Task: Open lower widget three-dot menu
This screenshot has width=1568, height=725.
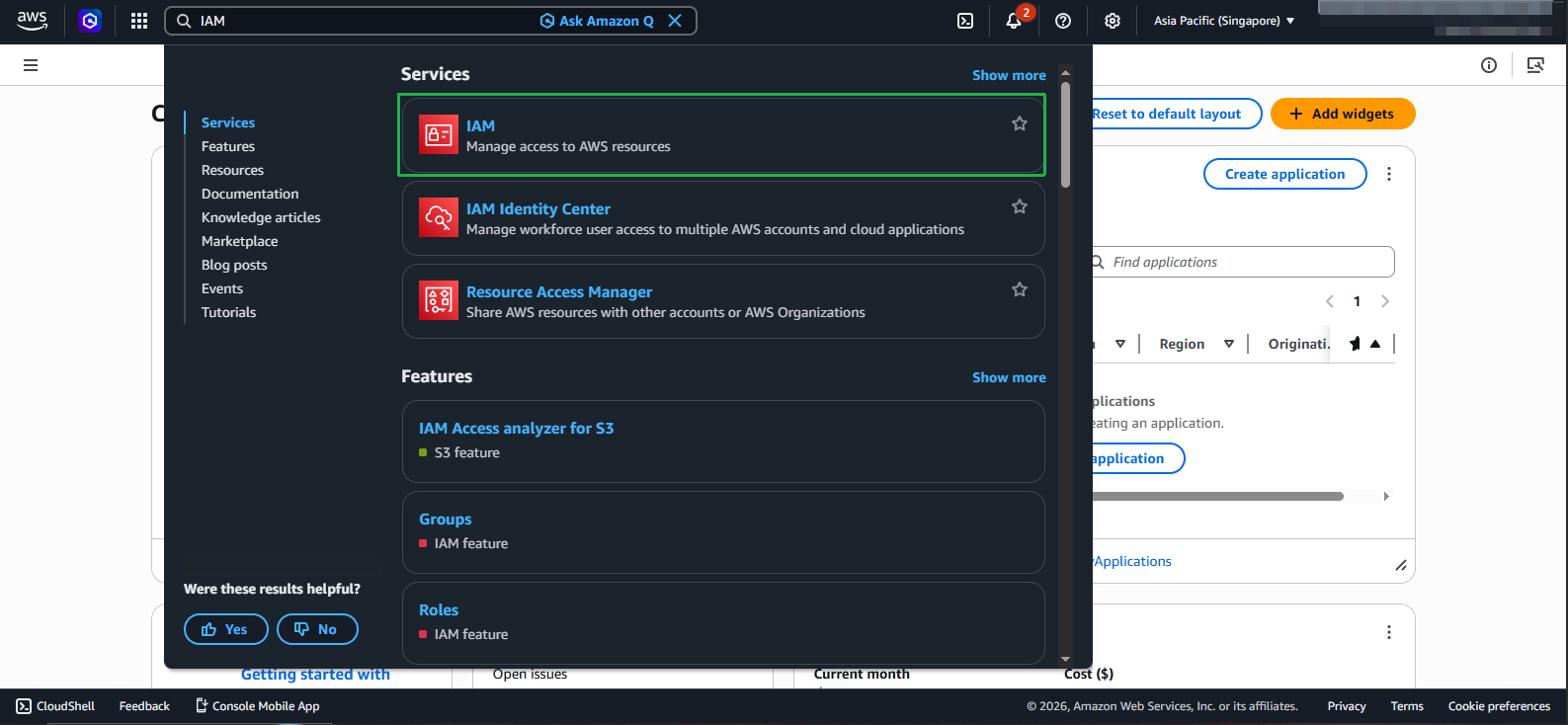Action: click(x=1389, y=632)
